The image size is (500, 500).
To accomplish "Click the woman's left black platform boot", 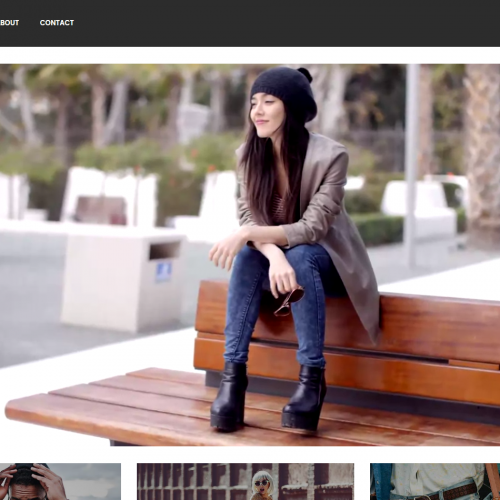I will click(229, 396).
